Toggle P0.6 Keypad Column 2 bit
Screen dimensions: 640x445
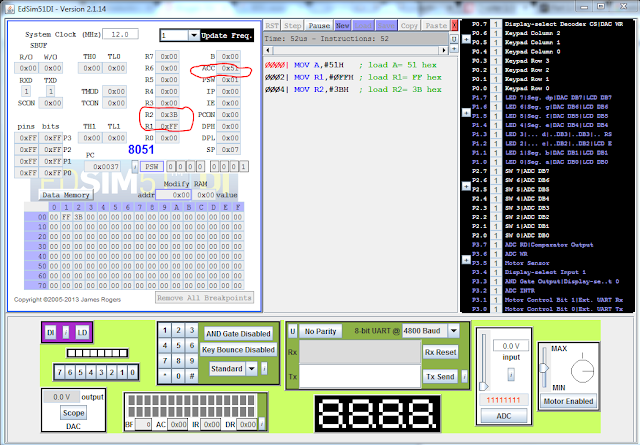click(x=496, y=33)
